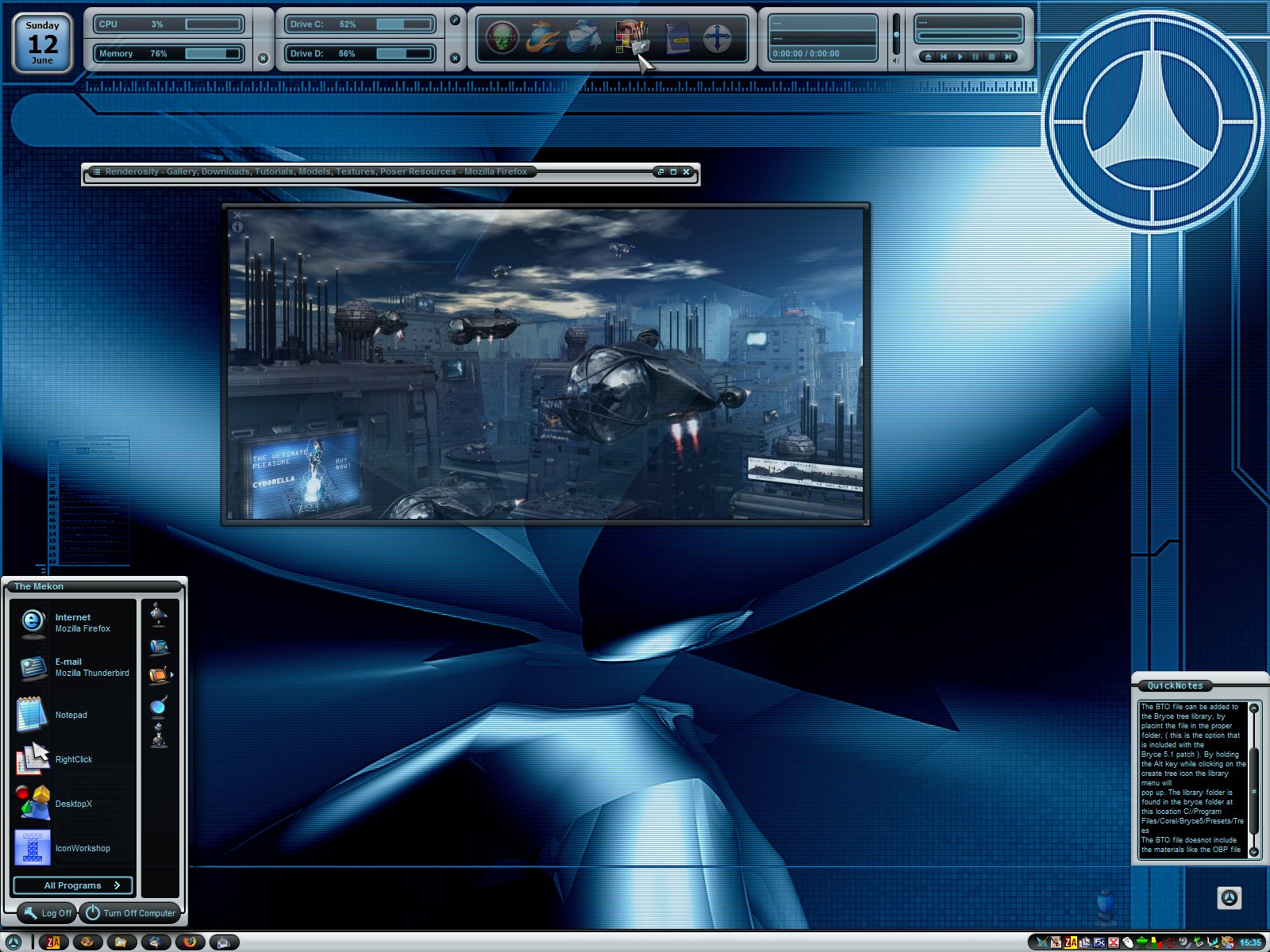The width and height of the screenshot is (1270, 952).
Task: Launch Firefox from the top dock
Action: pyautogui.click(x=544, y=37)
